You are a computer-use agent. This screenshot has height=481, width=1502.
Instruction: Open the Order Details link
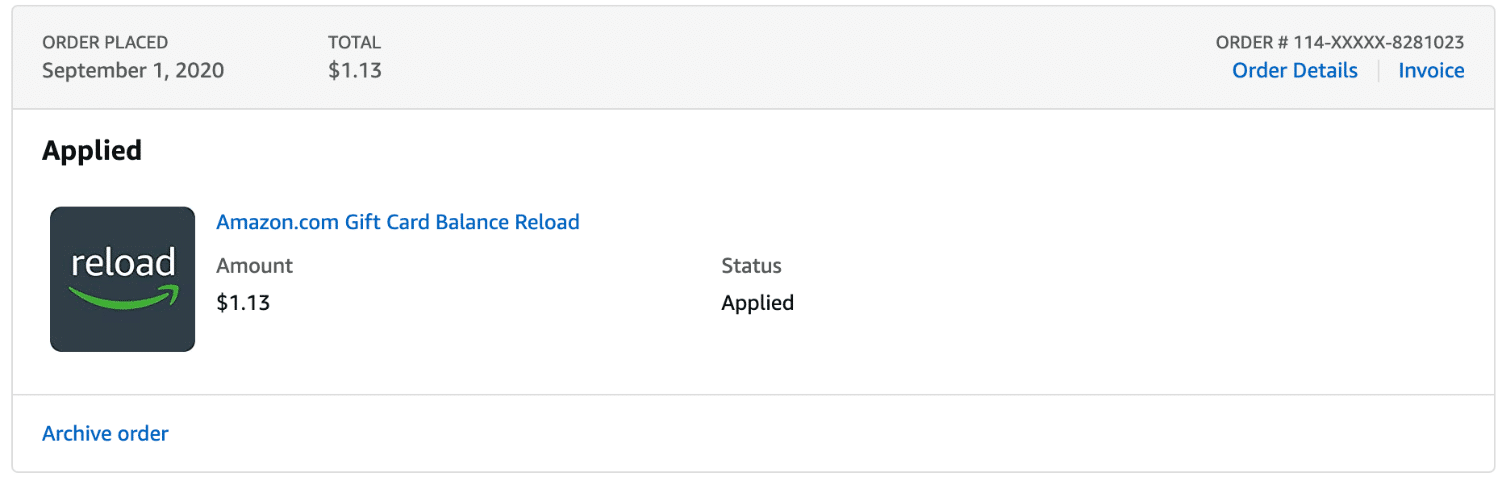click(x=1294, y=71)
